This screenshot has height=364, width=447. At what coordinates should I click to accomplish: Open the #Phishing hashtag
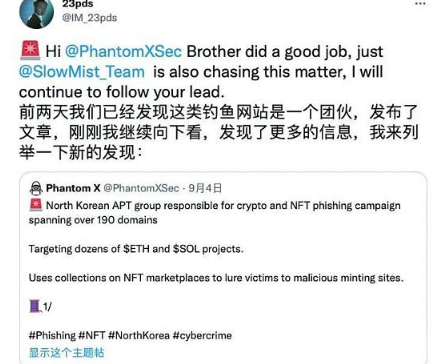pyautogui.click(x=52, y=335)
